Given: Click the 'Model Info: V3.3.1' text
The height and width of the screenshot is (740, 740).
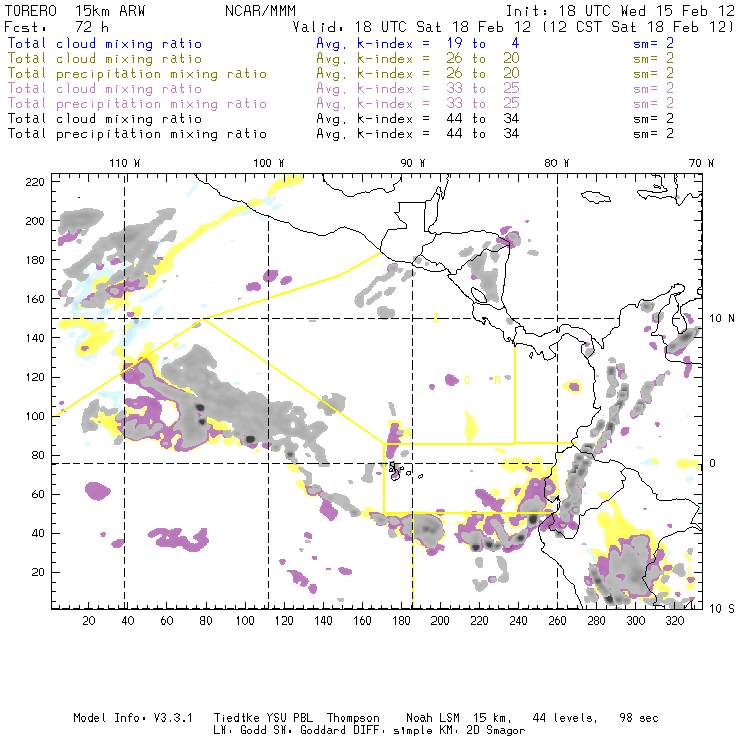Looking at the screenshot, I should click(x=133, y=718).
